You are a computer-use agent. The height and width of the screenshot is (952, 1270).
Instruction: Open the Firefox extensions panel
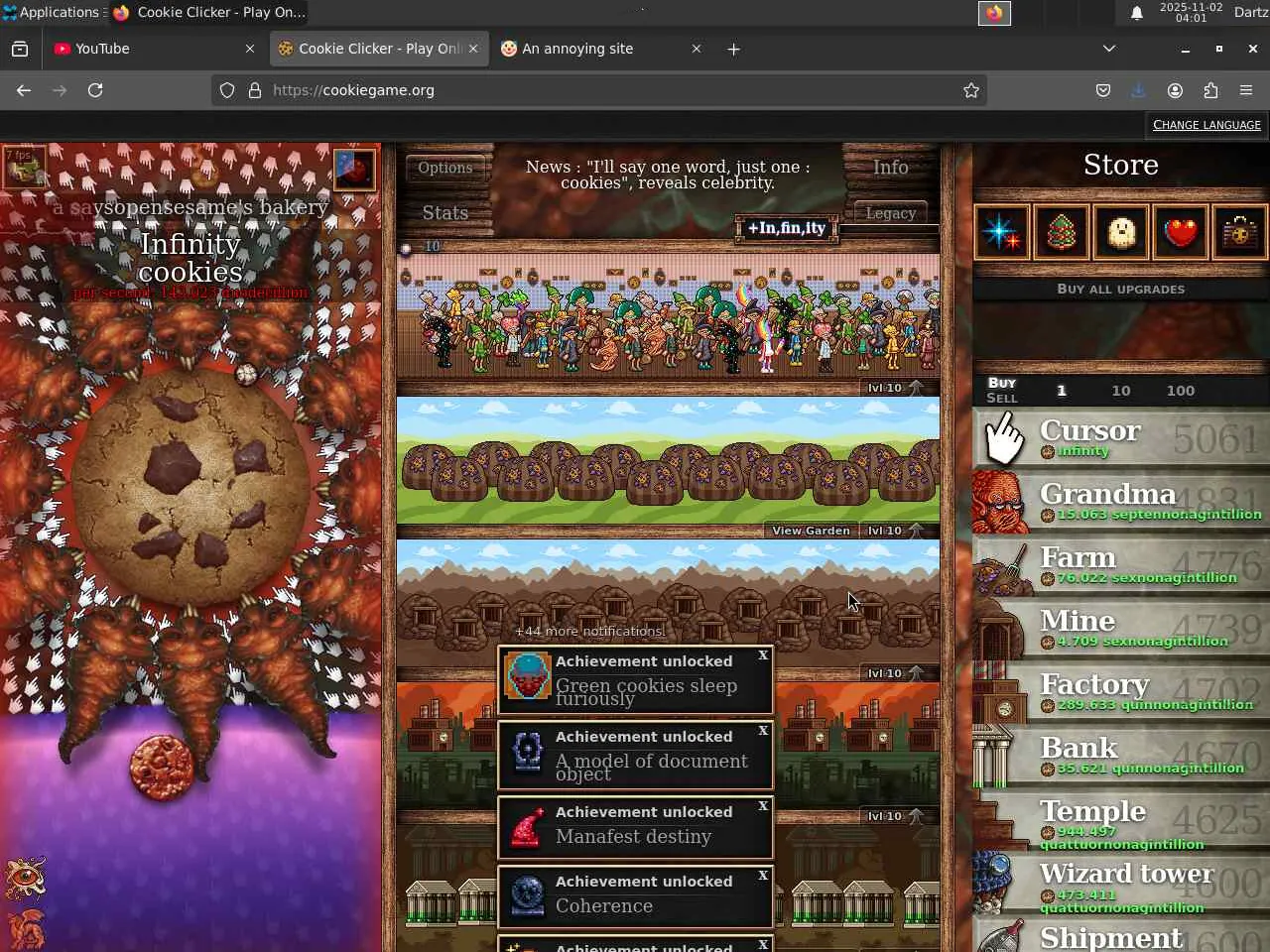(x=1210, y=90)
